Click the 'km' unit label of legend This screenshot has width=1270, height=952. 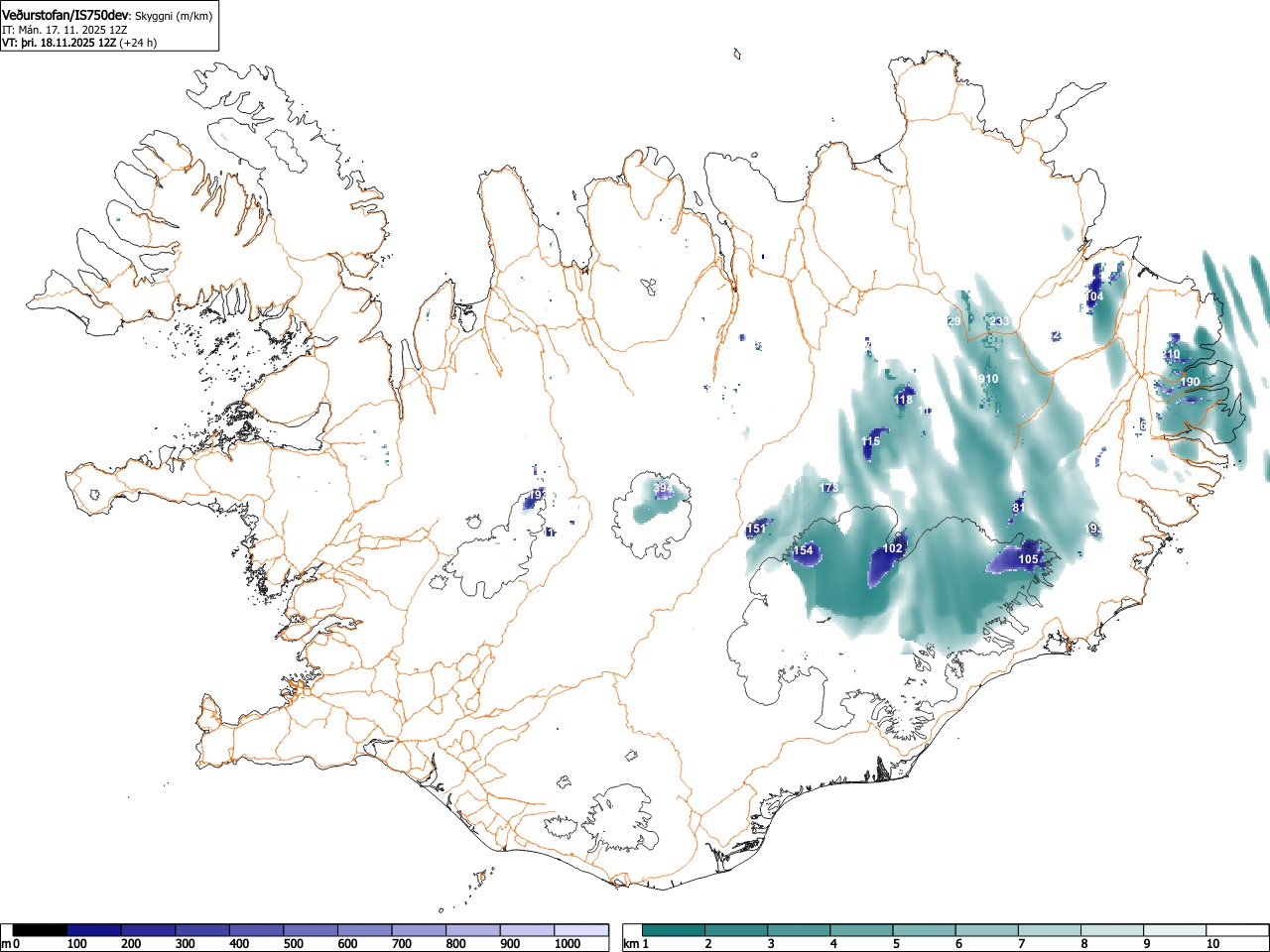tap(631, 944)
